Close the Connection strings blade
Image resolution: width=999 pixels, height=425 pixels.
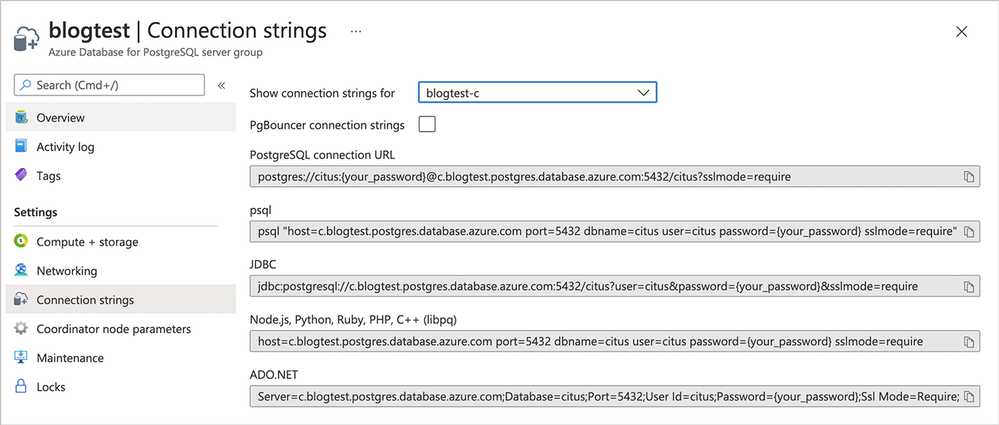point(962,32)
